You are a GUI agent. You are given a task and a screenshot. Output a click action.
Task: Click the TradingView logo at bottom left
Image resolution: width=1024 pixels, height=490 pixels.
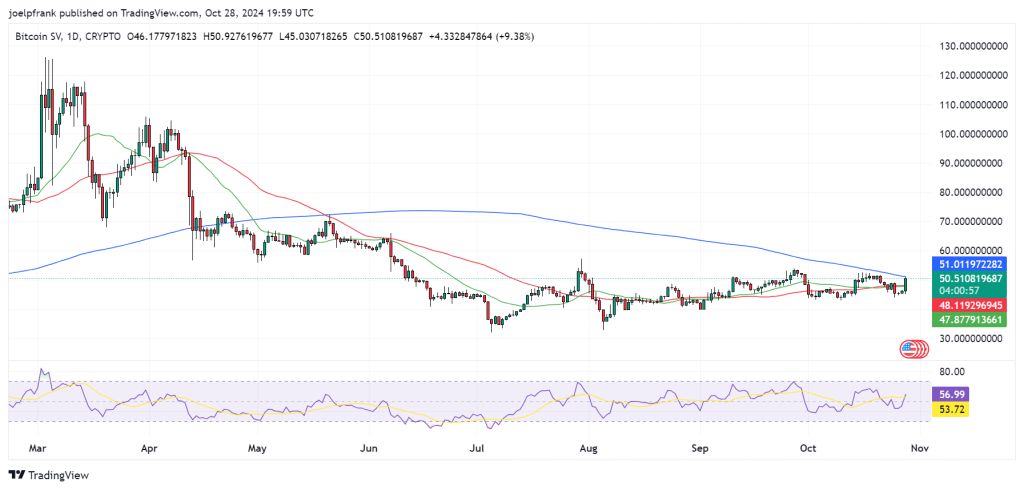coord(48,475)
